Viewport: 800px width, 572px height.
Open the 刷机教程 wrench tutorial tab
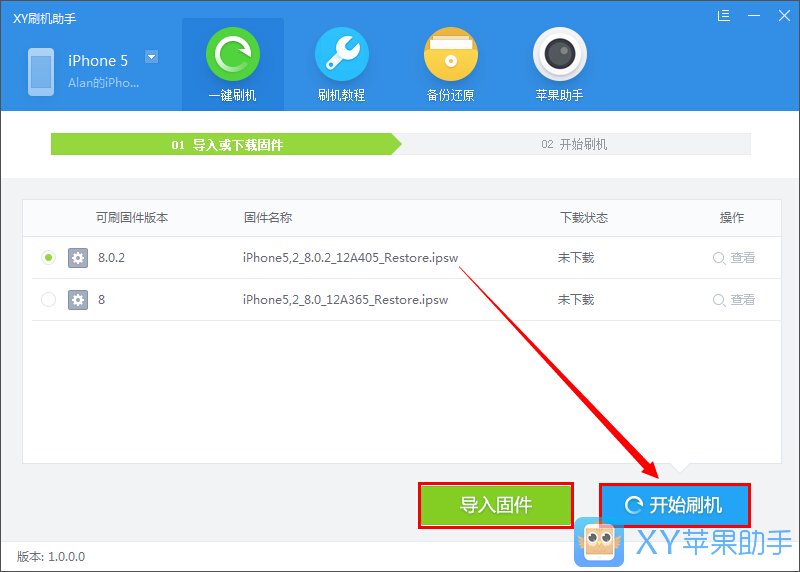tap(341, 64)
